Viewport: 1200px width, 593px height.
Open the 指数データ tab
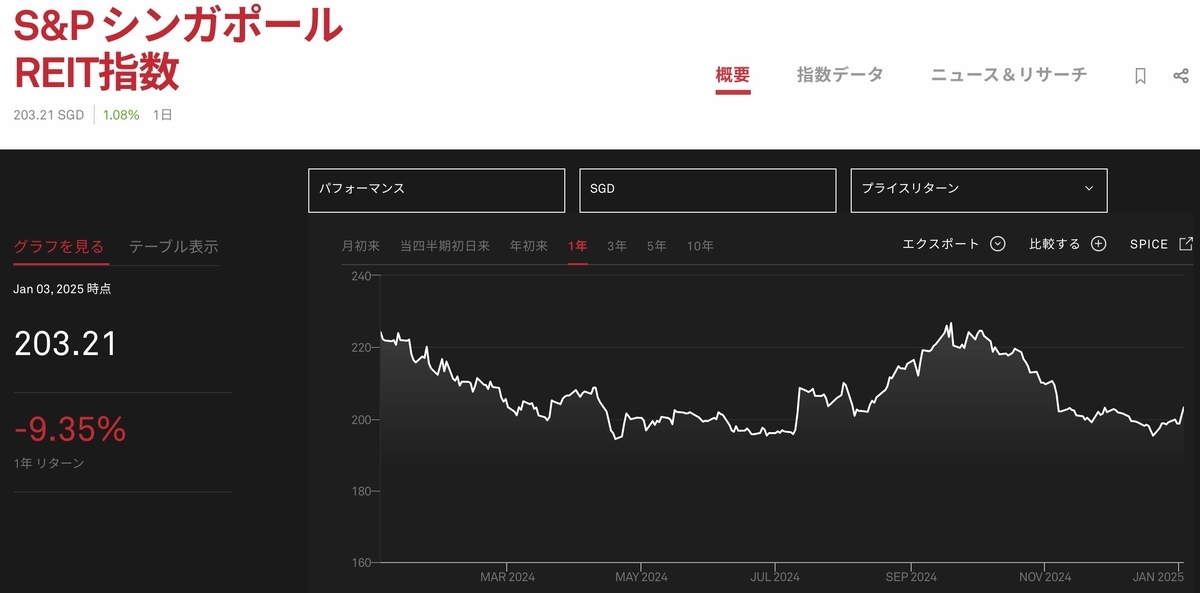(840, 75)
